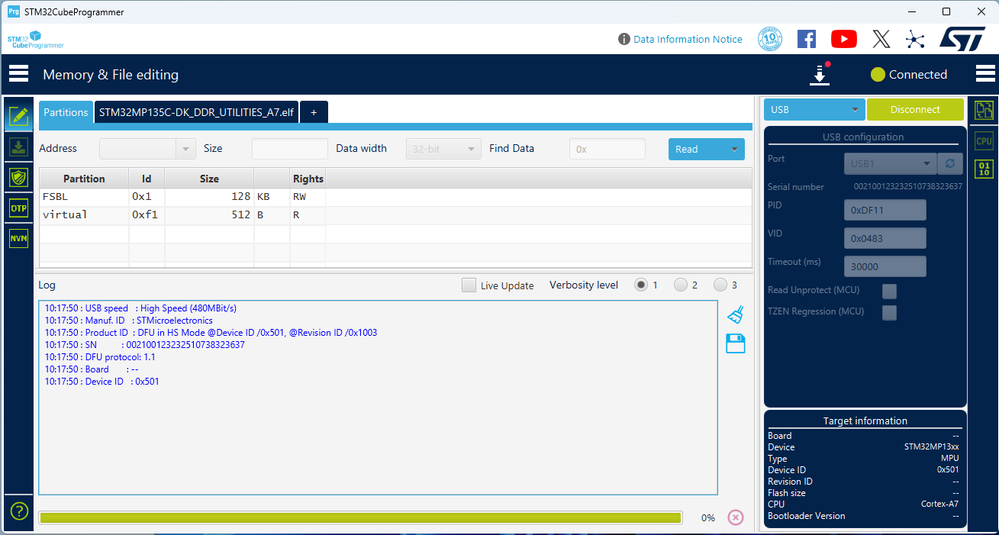Open the Erasing & Programming download icon
The image size is (999, 535).
18,148
